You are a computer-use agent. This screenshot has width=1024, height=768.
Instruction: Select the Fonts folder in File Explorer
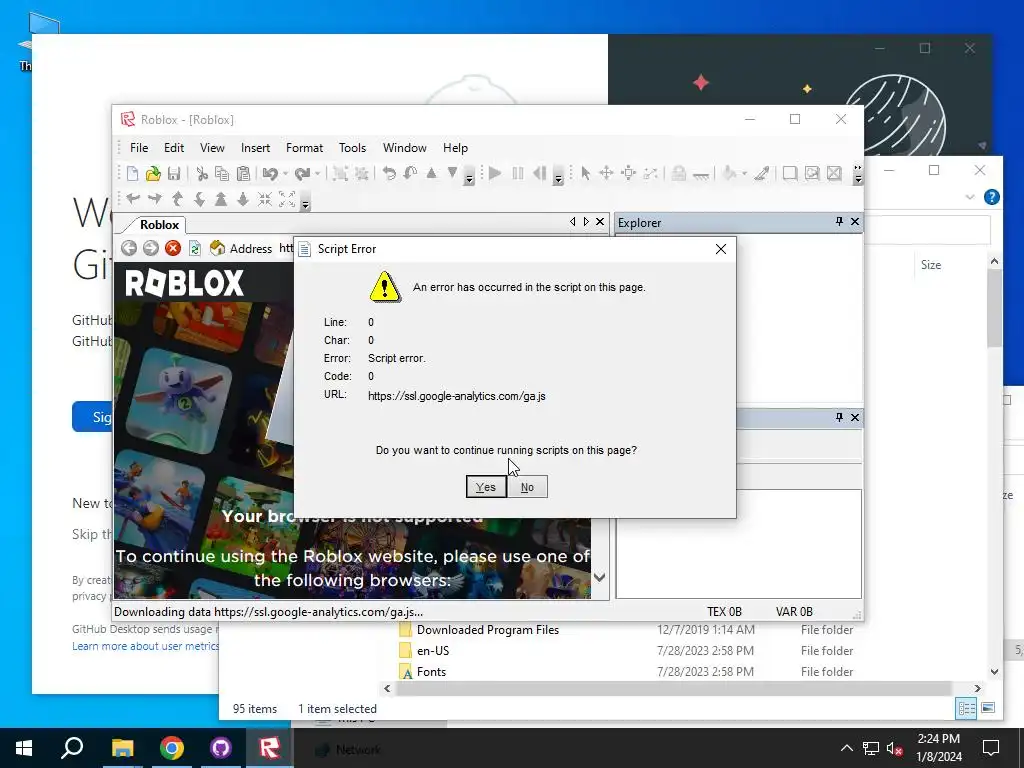tap(431, 671)
